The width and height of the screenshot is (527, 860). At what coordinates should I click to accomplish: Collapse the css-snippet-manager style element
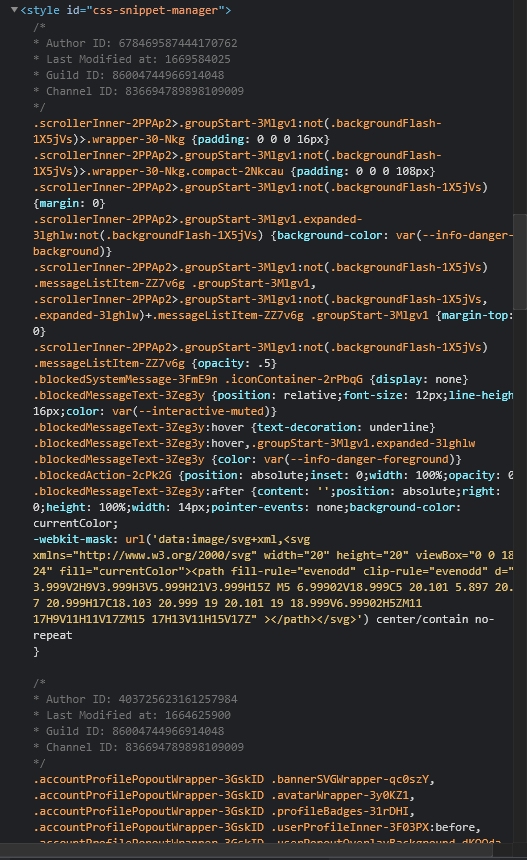[14, 10]
